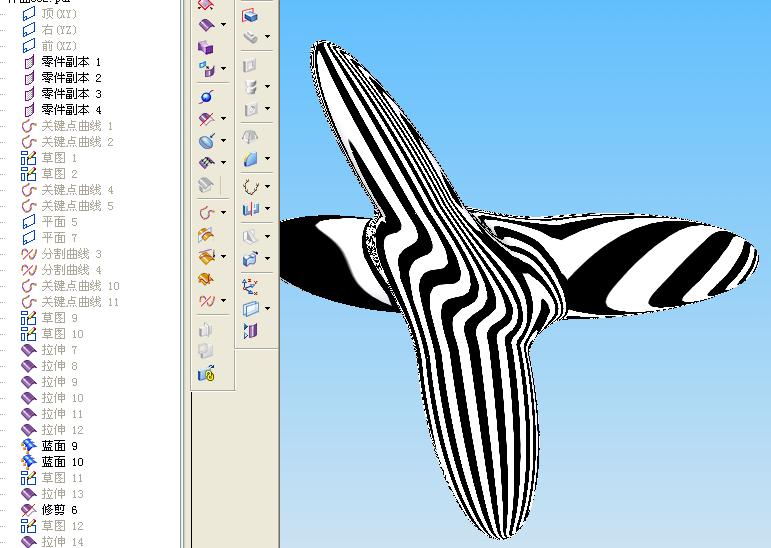The width and height of the screenshot is (771, 548).
Task: Select the orange project curve tool
Action: tap(206, 256)
